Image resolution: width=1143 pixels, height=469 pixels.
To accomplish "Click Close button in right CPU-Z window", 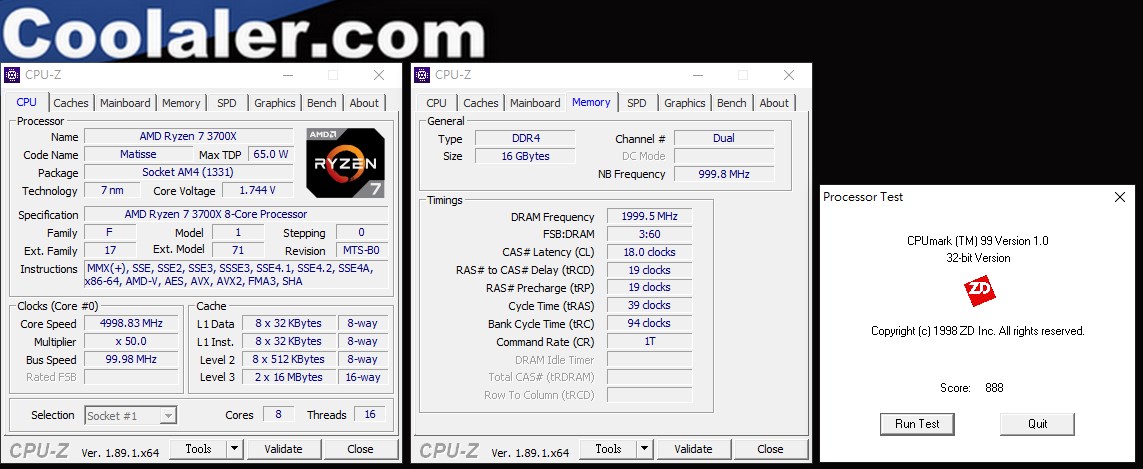I will 770,449.
